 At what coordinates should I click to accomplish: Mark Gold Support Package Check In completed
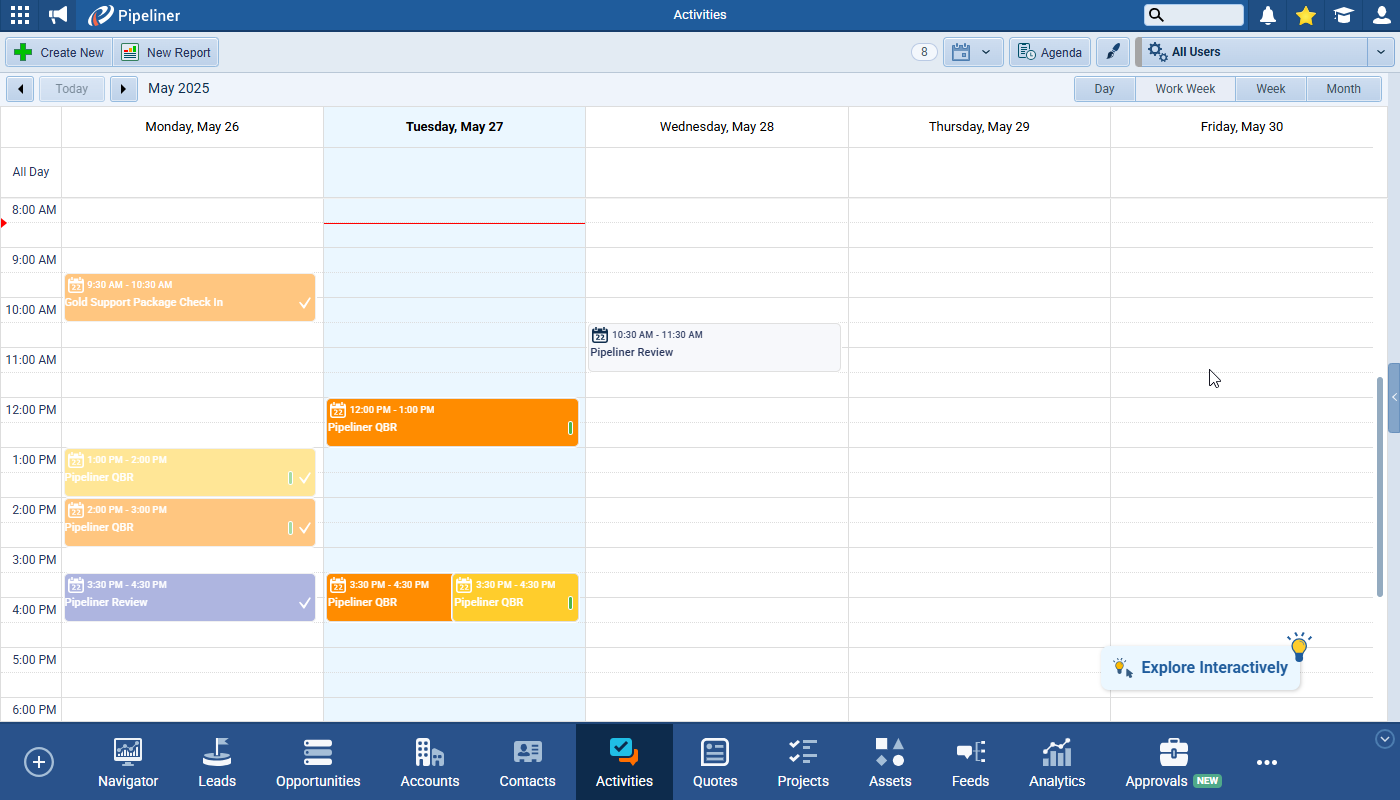tap(305, 303)
